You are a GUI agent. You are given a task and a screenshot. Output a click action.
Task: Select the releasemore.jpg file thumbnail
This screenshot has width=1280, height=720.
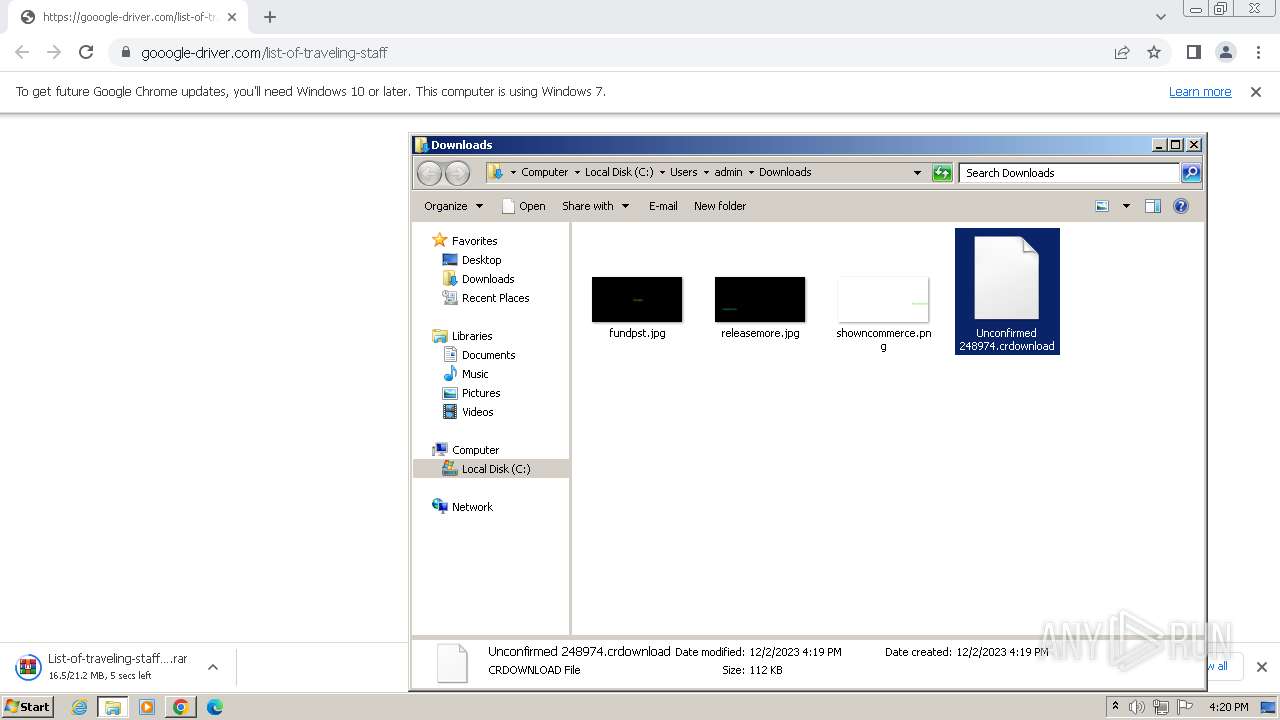pyautogui.click(x=760, y=300)
